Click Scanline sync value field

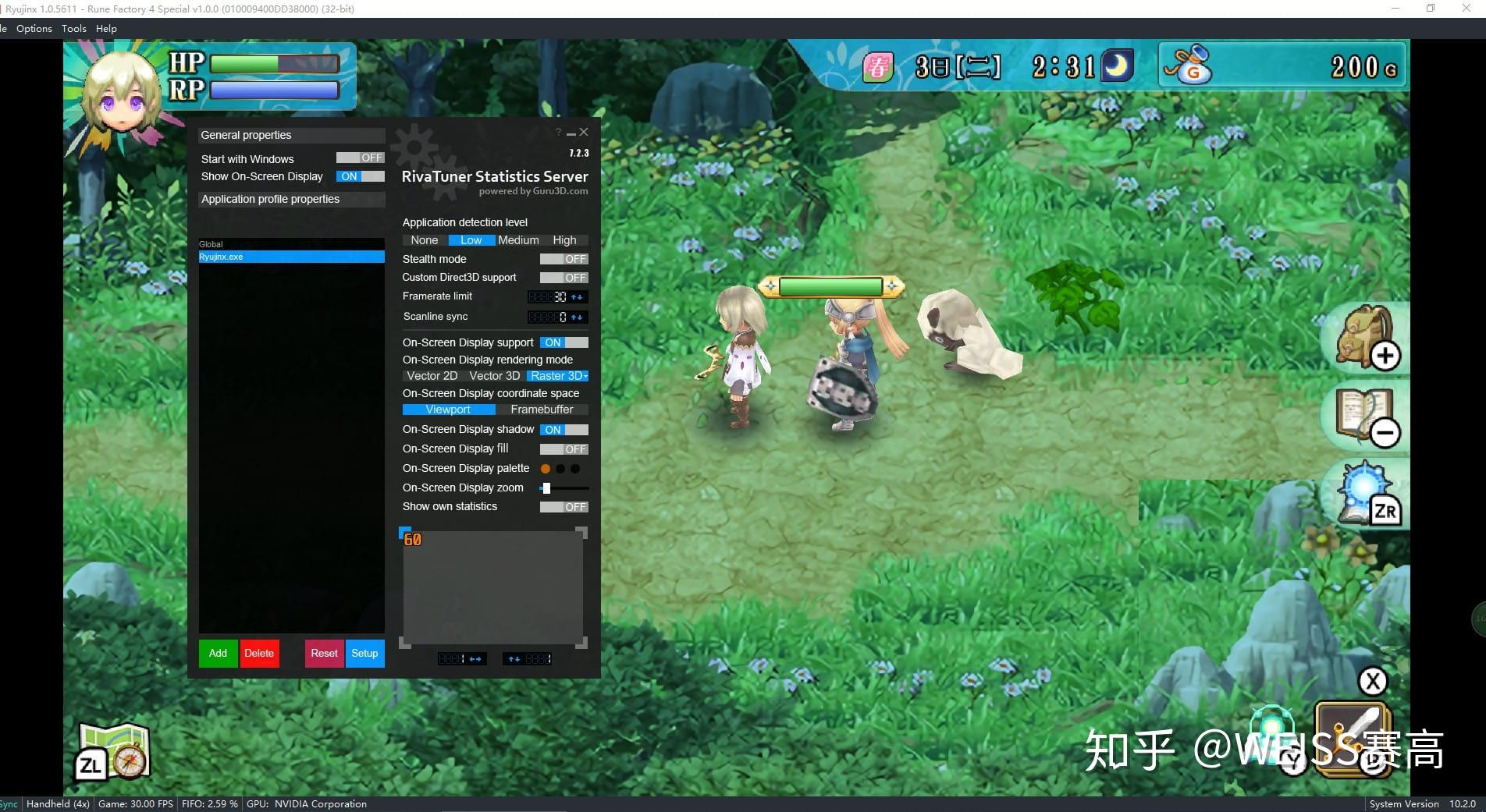(547, 317)
